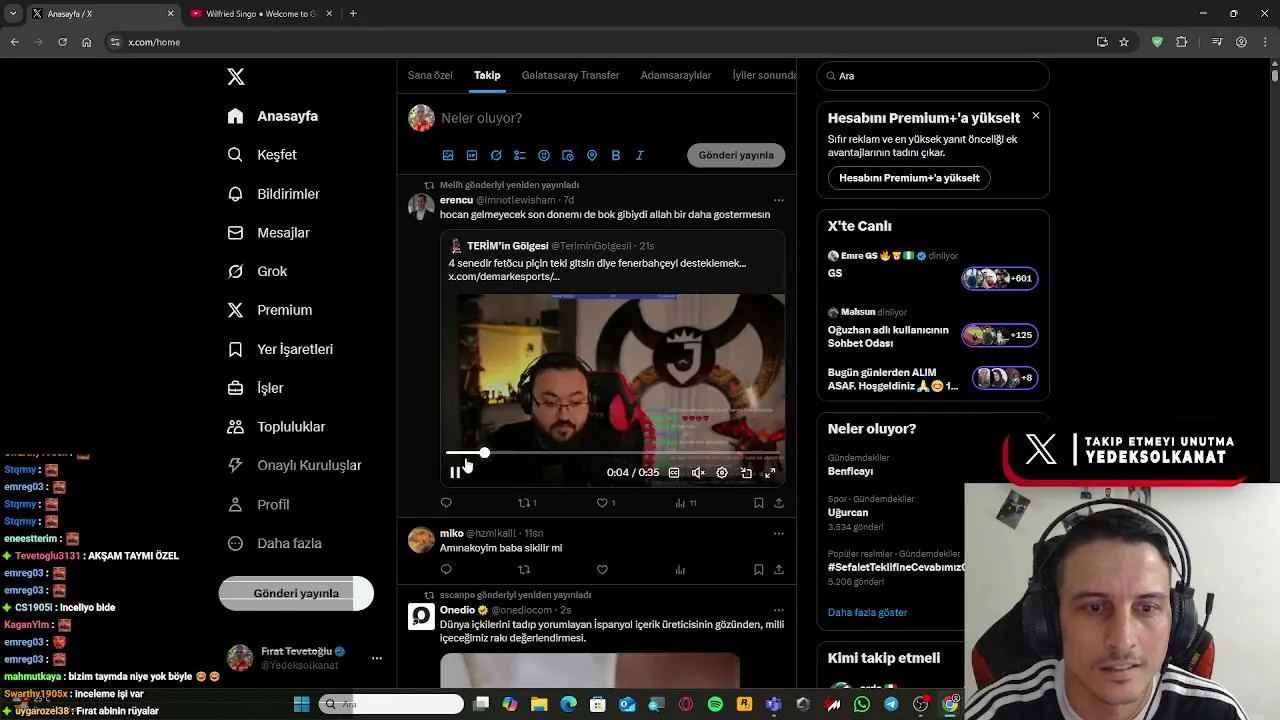Open more options on miko's post
This screenshot has width=1280, height=720.
[779, 534]
